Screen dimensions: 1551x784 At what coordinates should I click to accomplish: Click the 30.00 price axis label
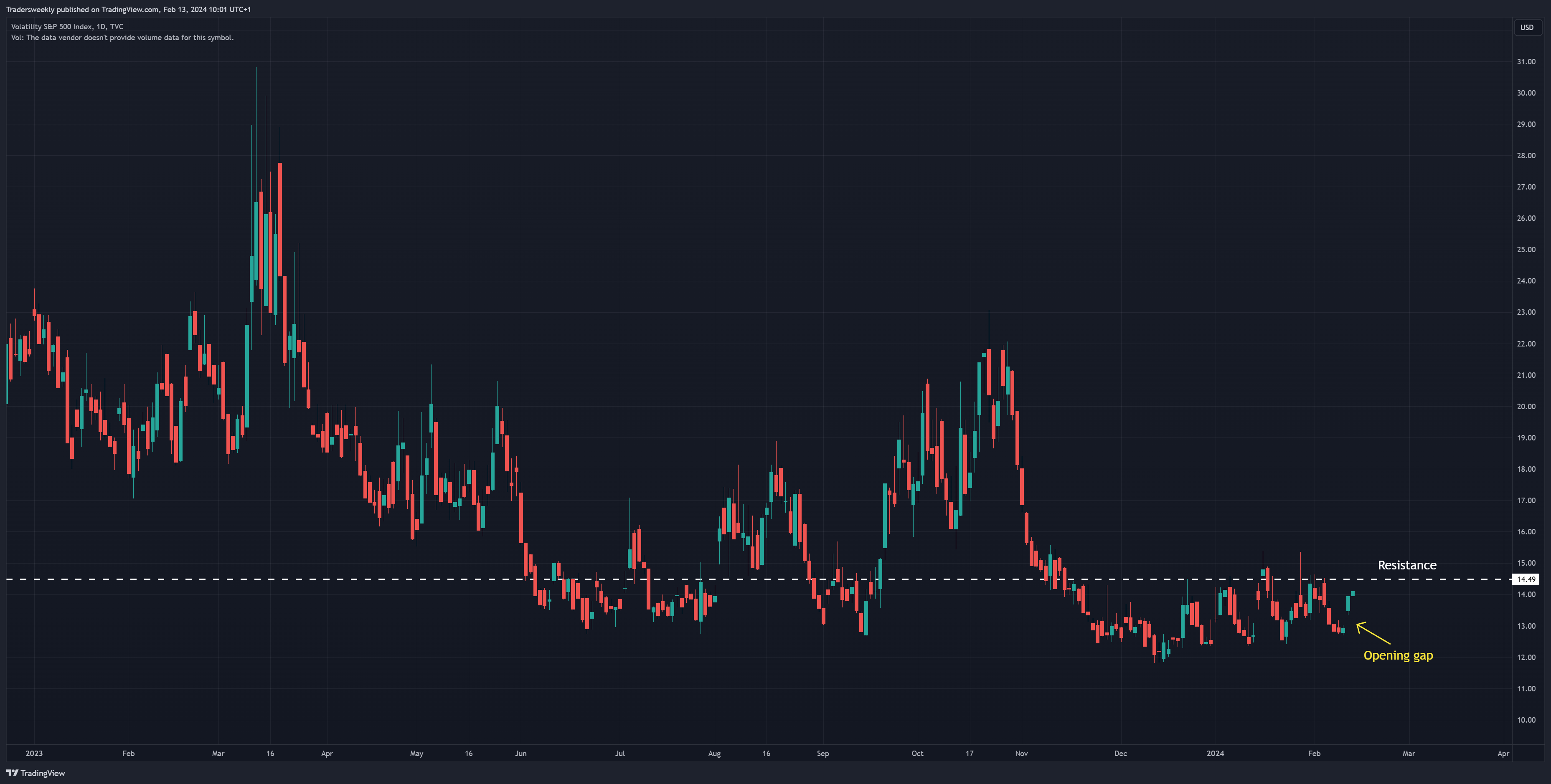1526,93
